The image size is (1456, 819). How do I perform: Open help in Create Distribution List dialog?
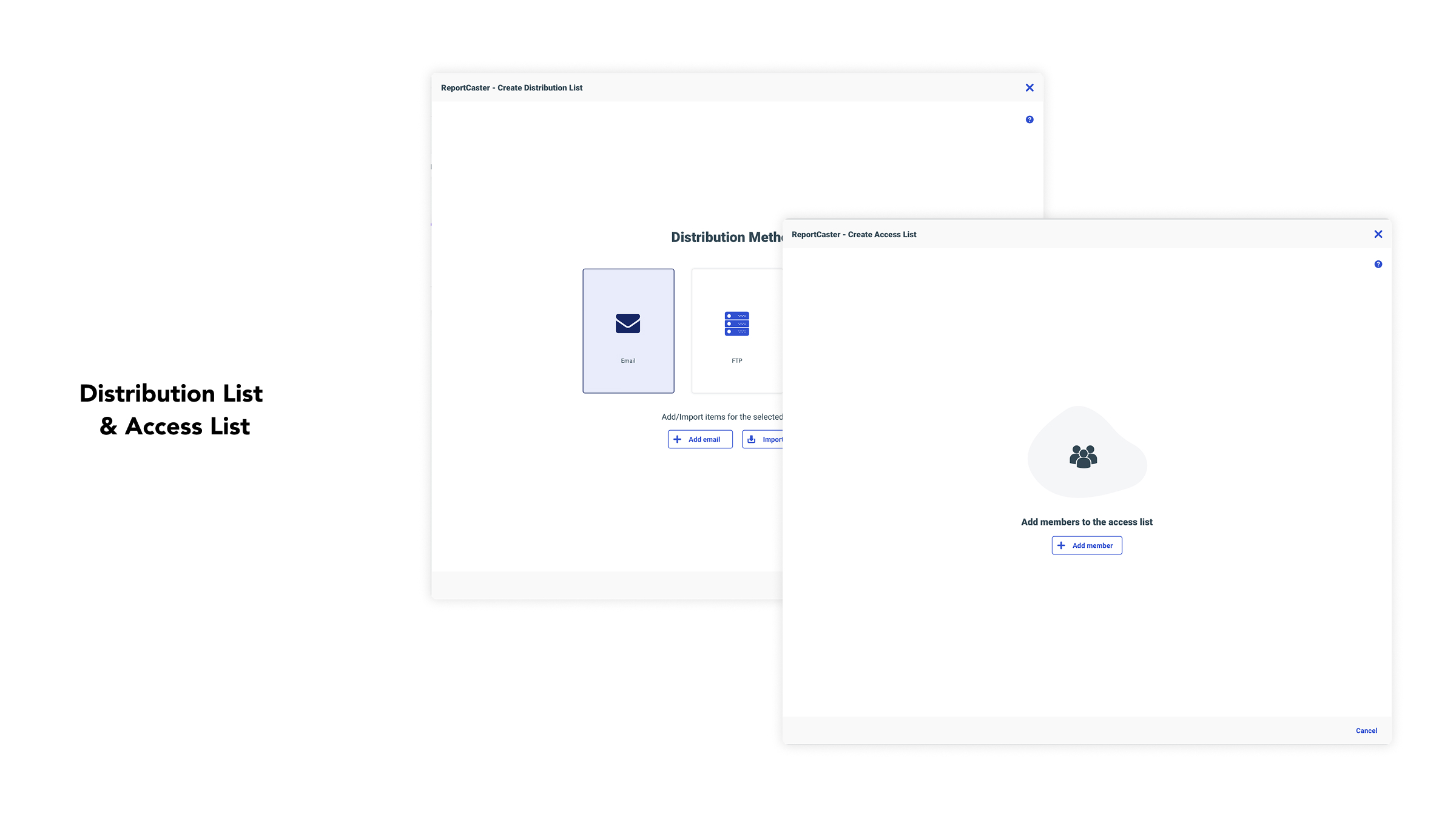tap(1030, 120)
